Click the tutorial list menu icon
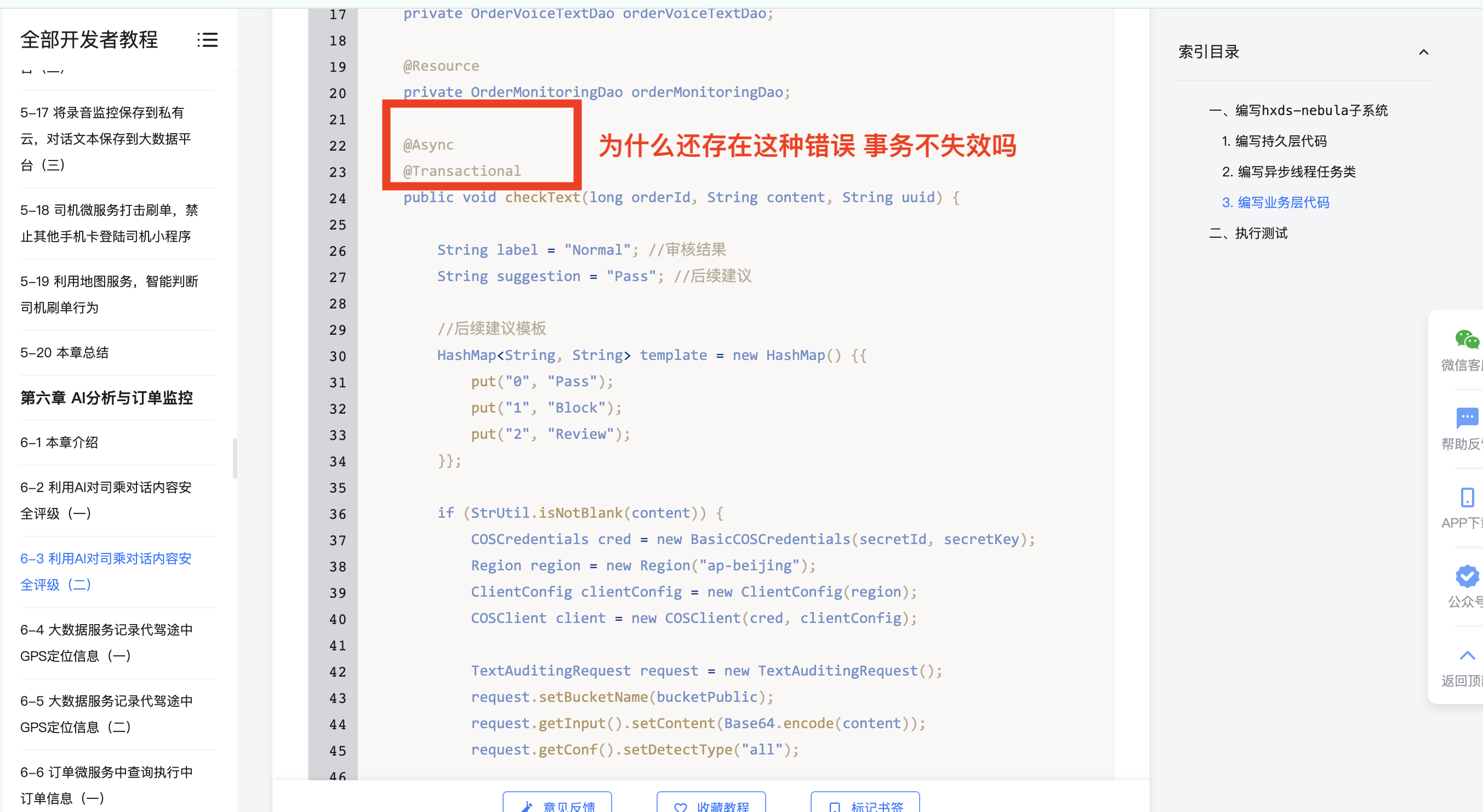 coord(207,39)
